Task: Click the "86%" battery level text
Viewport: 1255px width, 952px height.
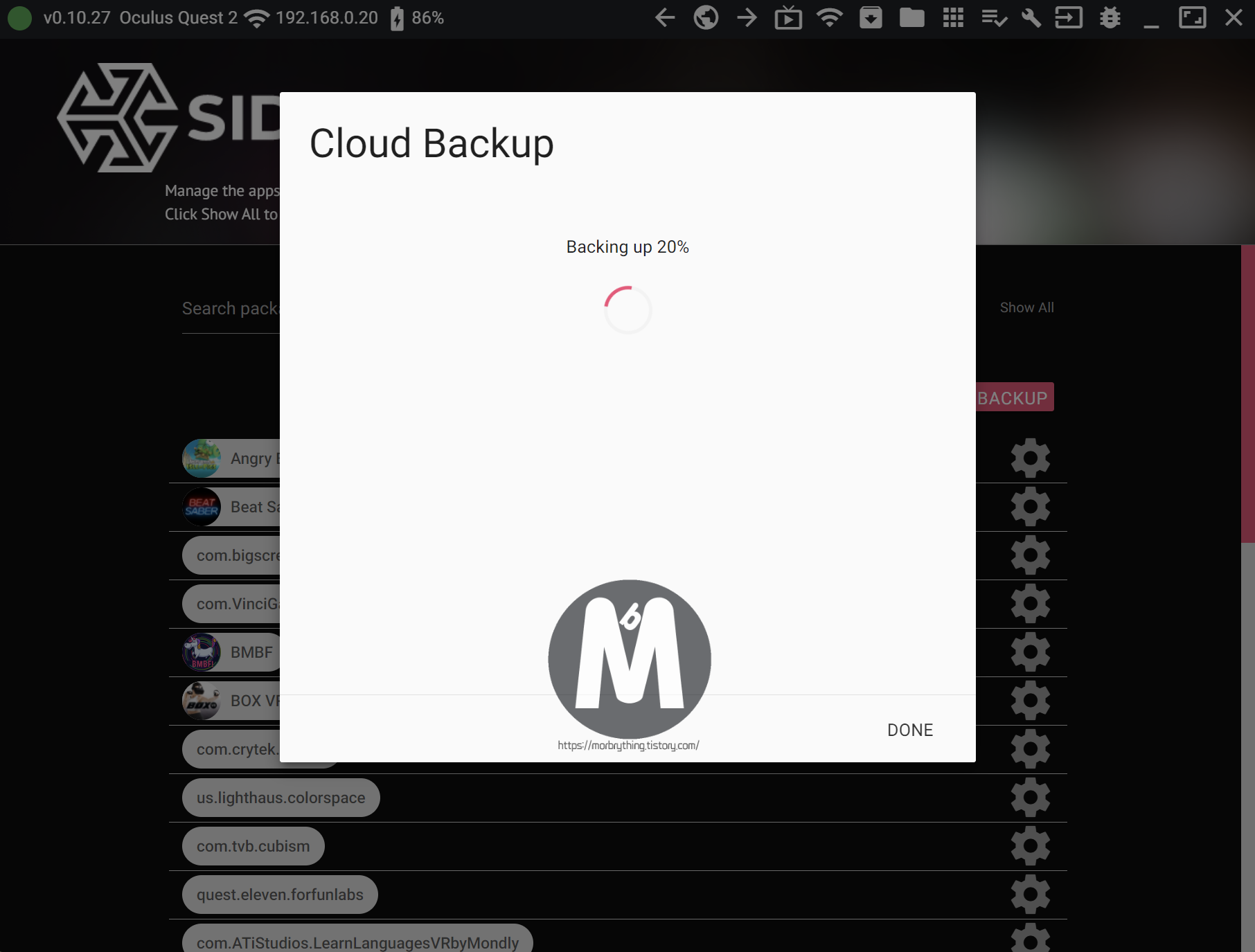Action: pyautogui.click(x=428, y=18)
